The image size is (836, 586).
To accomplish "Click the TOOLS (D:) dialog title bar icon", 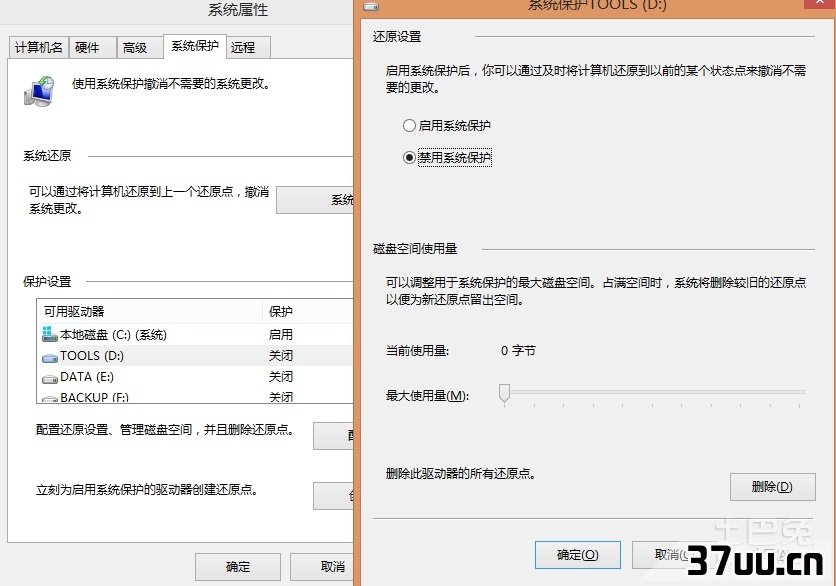I will [371, 6].
